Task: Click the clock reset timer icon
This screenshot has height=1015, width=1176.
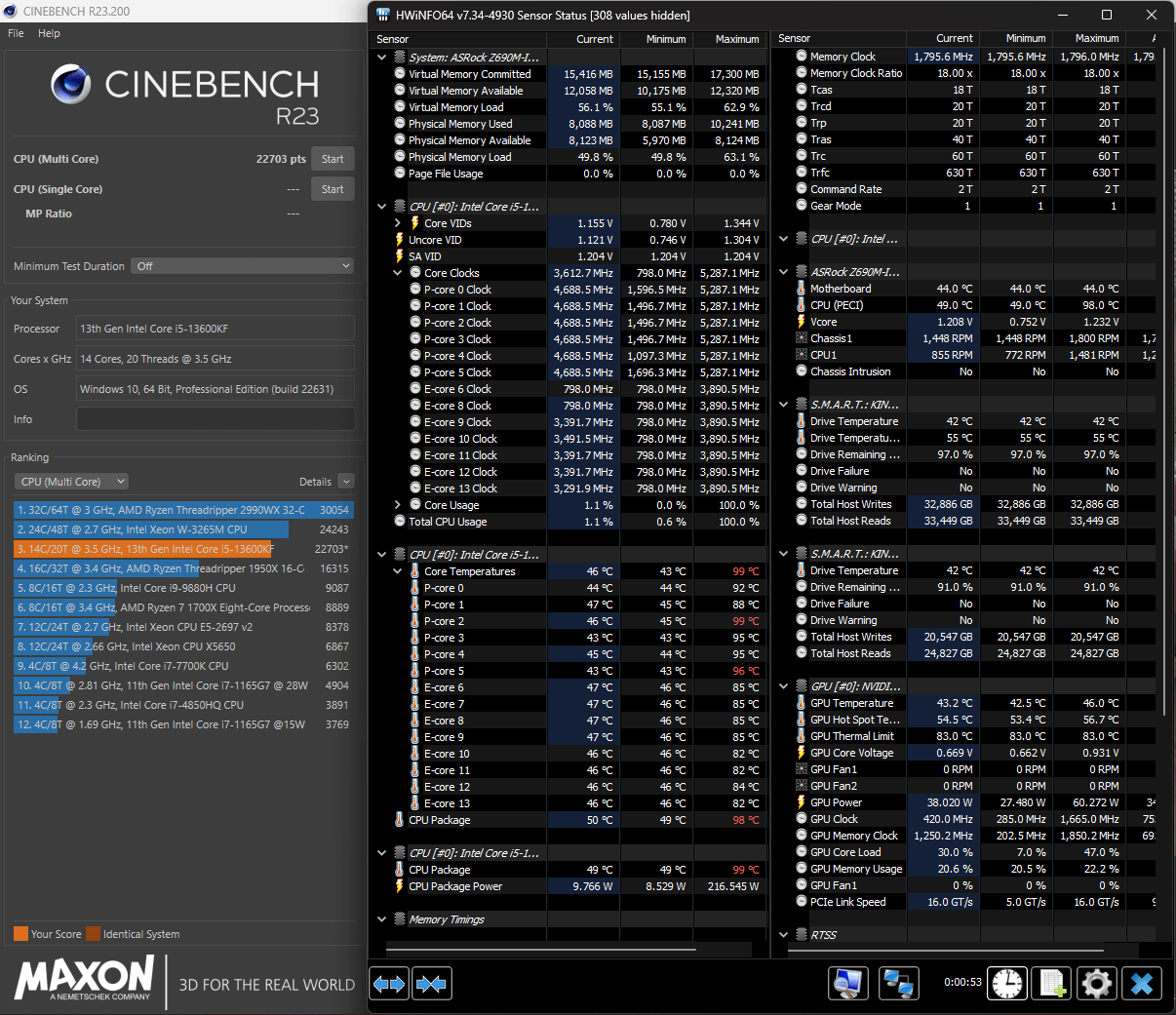Action: point(1007,983)
